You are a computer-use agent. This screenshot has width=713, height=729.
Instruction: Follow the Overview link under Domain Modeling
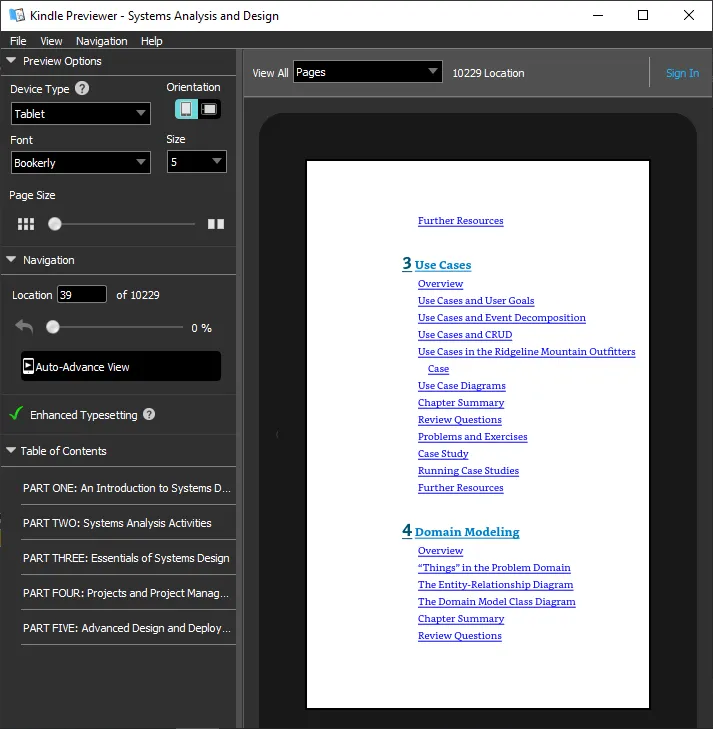440,550
